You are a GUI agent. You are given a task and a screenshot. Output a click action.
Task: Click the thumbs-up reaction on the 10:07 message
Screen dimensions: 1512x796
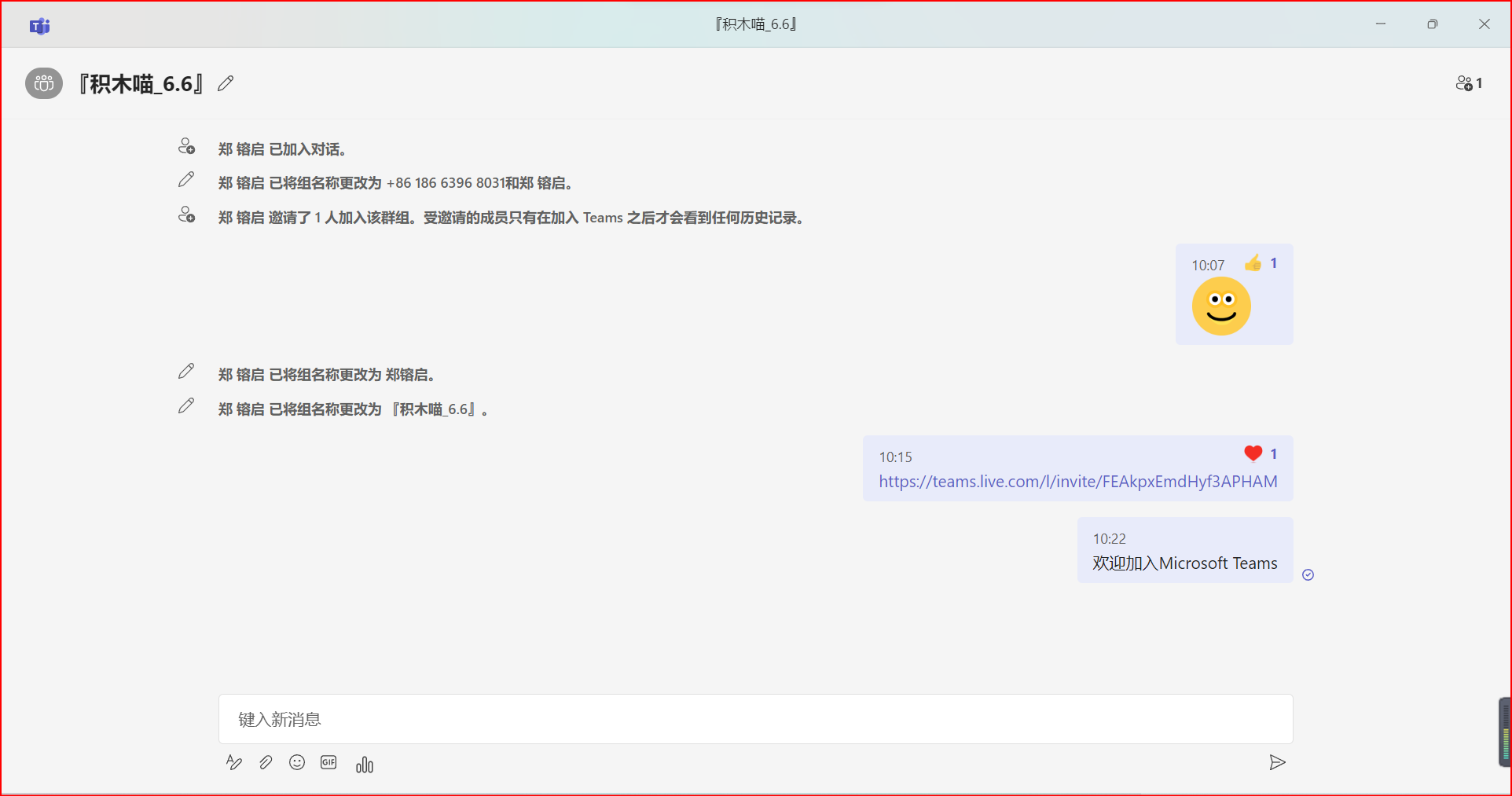(1253, 263)
